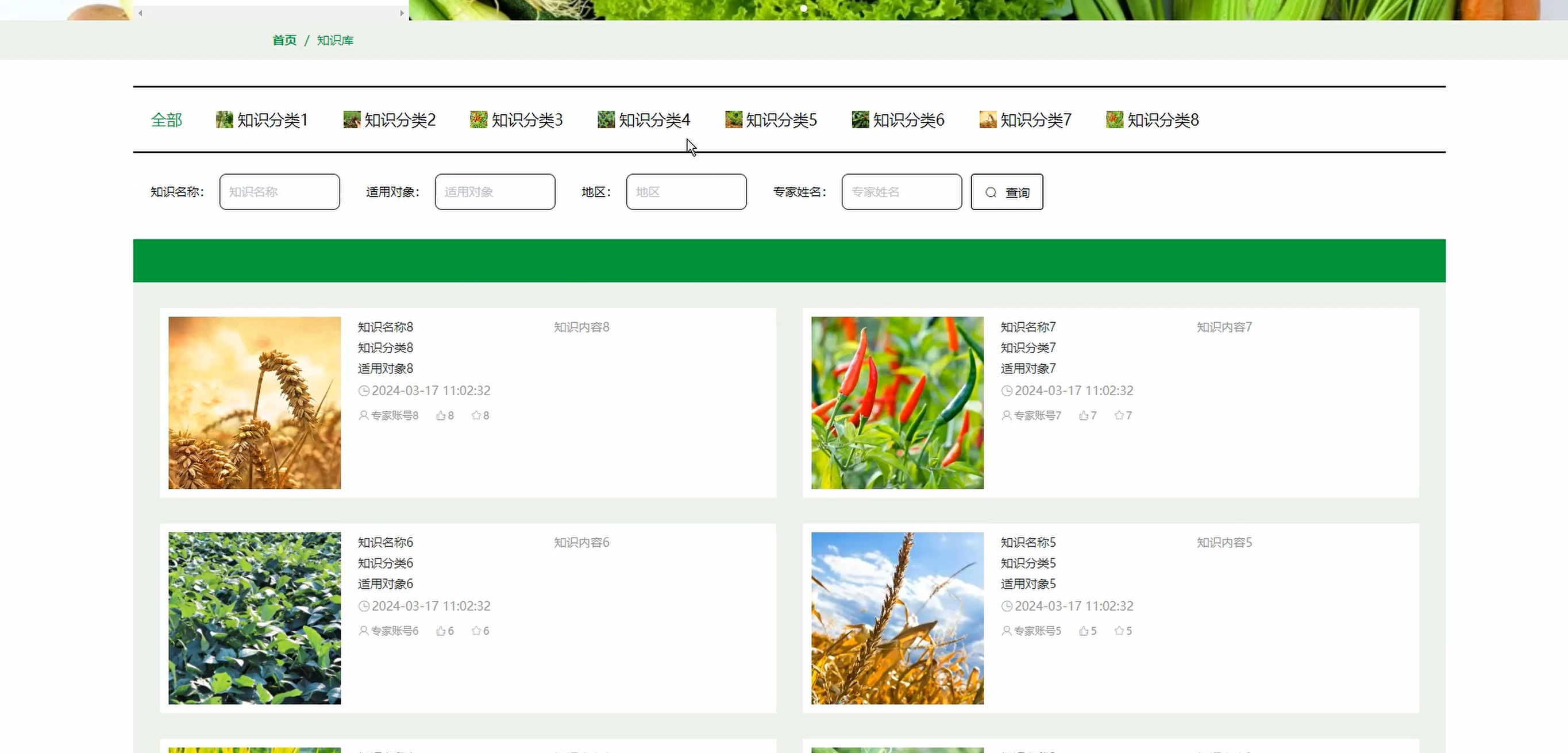Click 知识库 breadcrumb link

coord(336,40)
